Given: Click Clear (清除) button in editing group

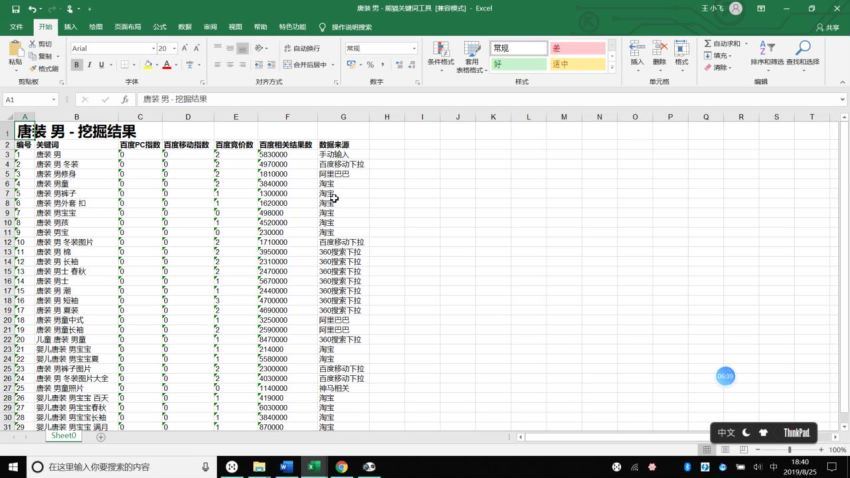Looking at the screenshot, I should [718, 68].
